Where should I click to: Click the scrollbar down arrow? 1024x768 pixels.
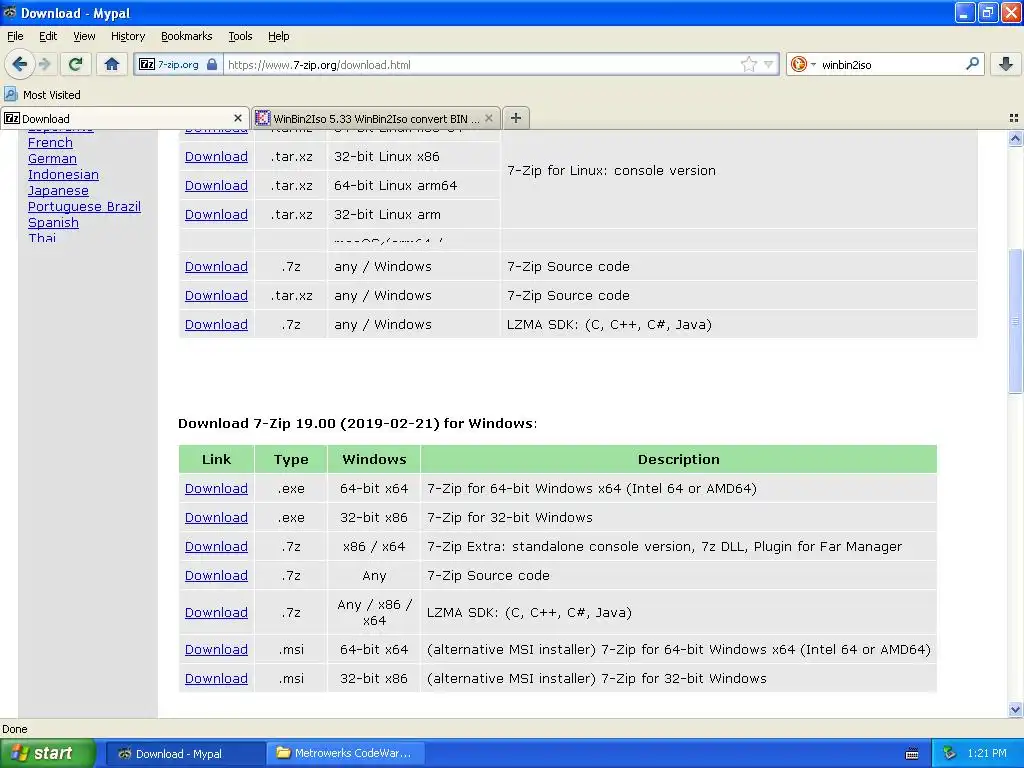(x=1015, y=709)
